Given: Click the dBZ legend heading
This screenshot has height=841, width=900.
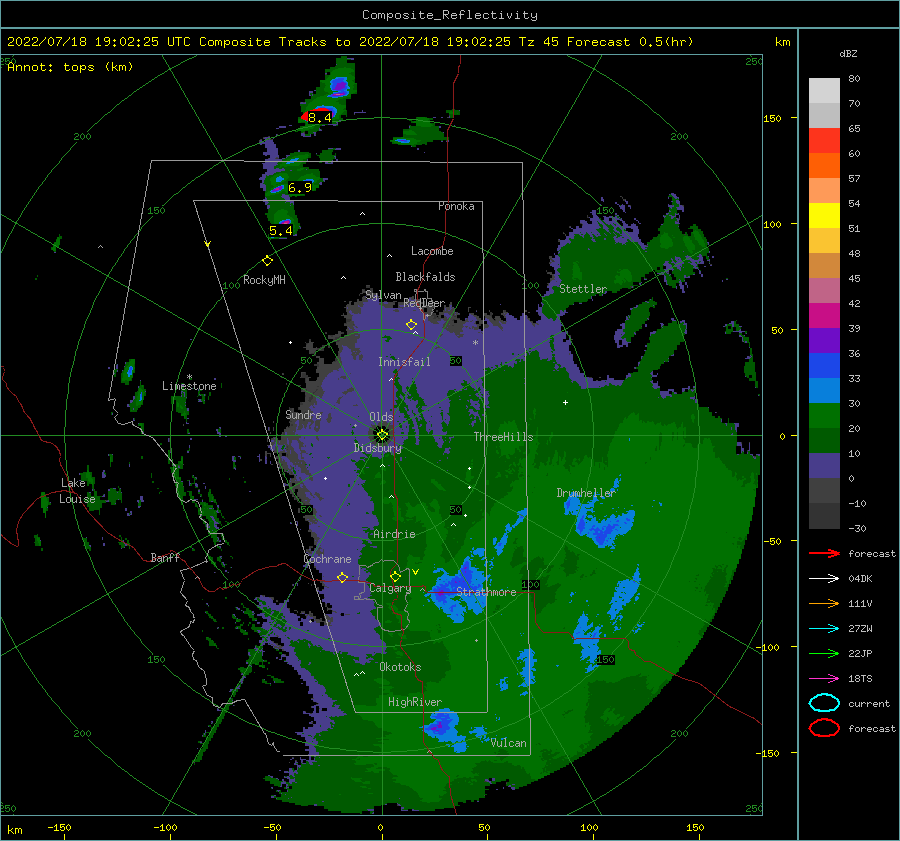Looking at the screenshot, I should pos(848,53).
